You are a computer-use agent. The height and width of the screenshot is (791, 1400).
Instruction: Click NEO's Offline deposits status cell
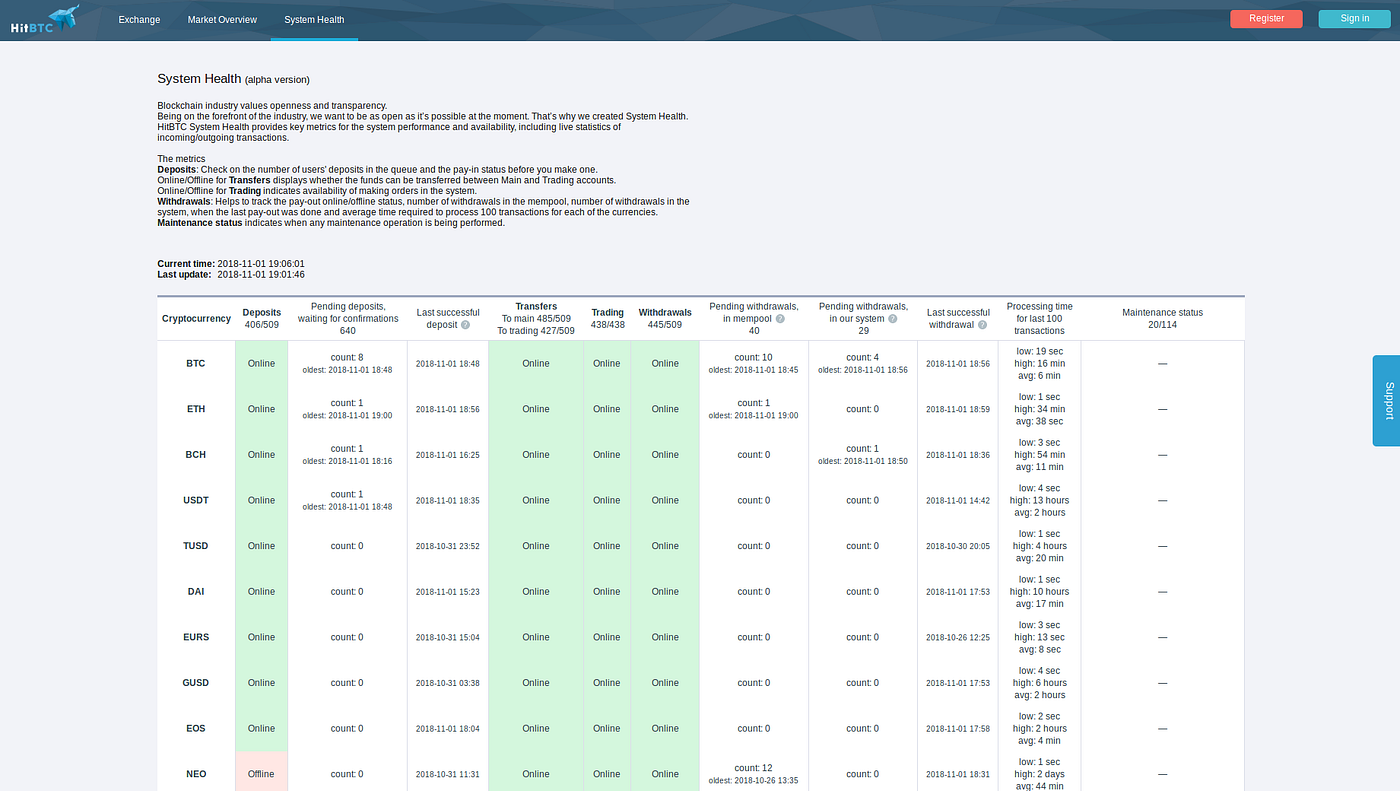[262, 772]
